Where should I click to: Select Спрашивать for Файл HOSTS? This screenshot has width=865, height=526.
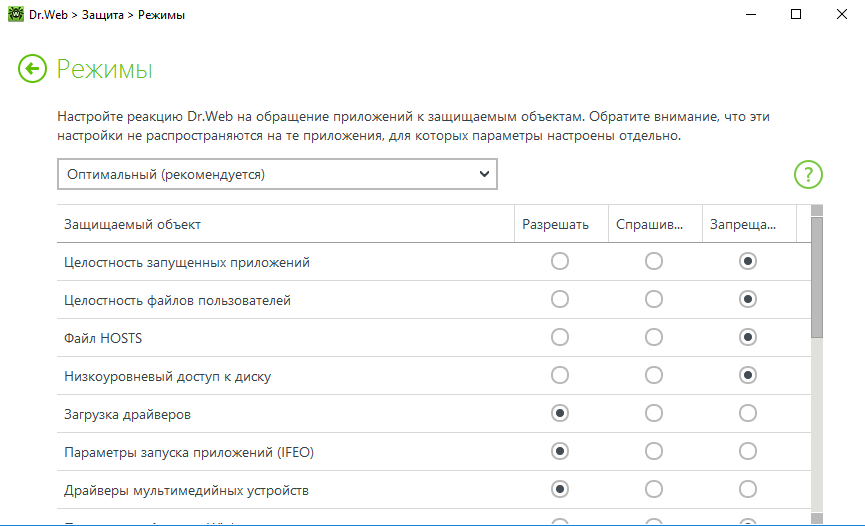(x=654, y=337)
